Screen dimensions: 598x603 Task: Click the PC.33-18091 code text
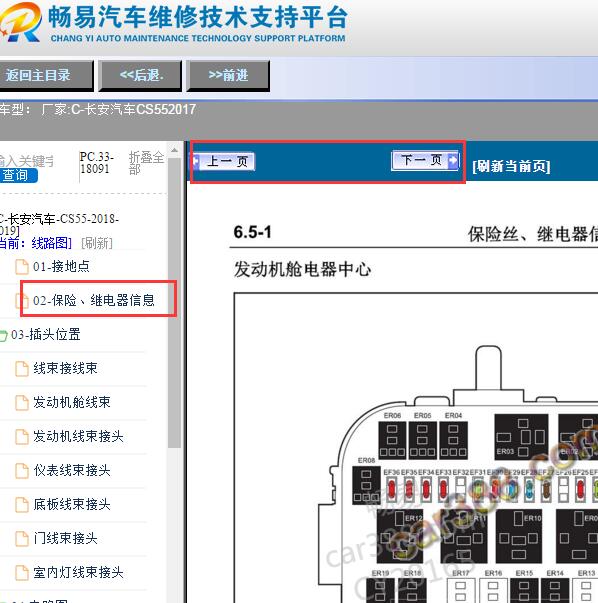tap(97, 163)
